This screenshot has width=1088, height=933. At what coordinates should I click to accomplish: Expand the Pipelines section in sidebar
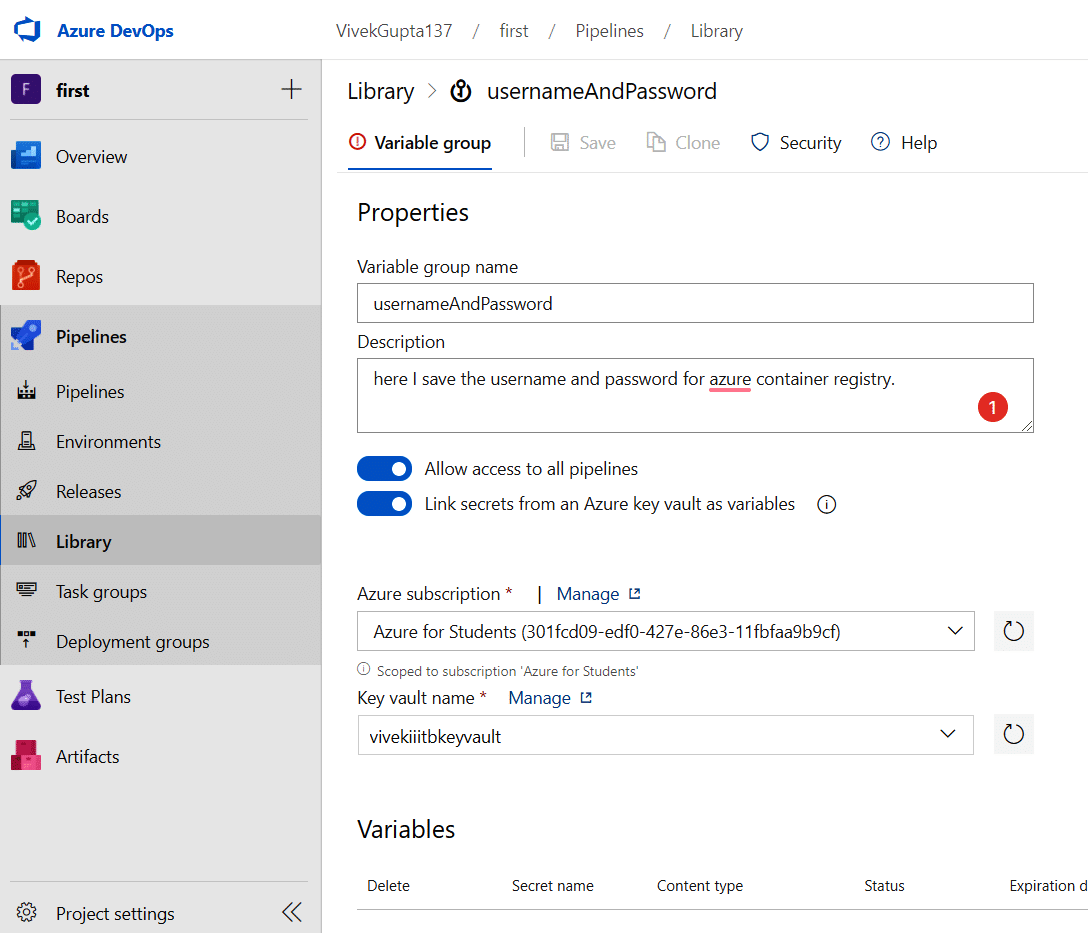pos(91,337)
